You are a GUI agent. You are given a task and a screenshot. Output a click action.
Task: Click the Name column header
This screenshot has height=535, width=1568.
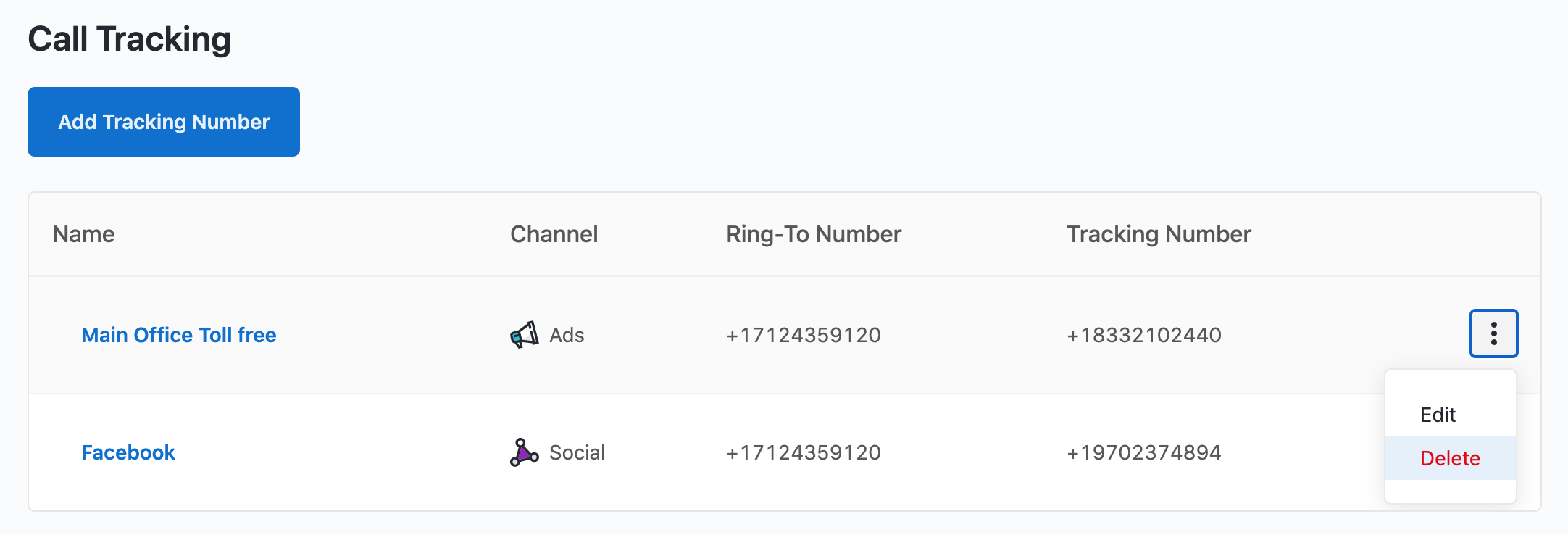(x=83, y=234)
